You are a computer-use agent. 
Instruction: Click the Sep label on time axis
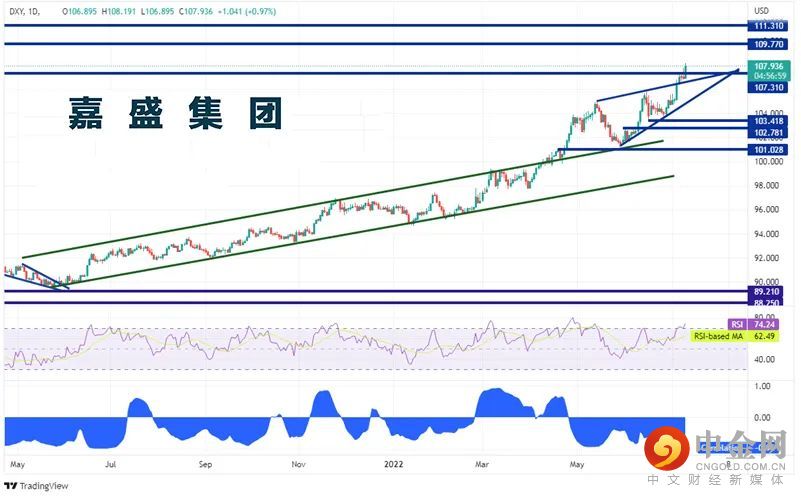205,464
